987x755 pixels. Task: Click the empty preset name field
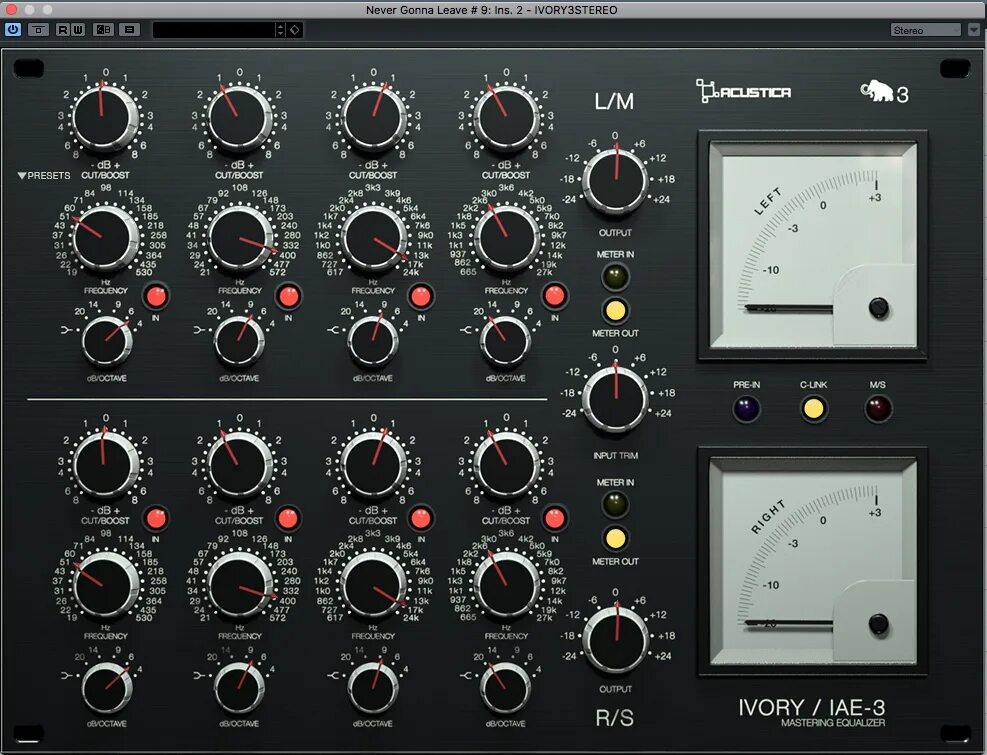point(213,30)
